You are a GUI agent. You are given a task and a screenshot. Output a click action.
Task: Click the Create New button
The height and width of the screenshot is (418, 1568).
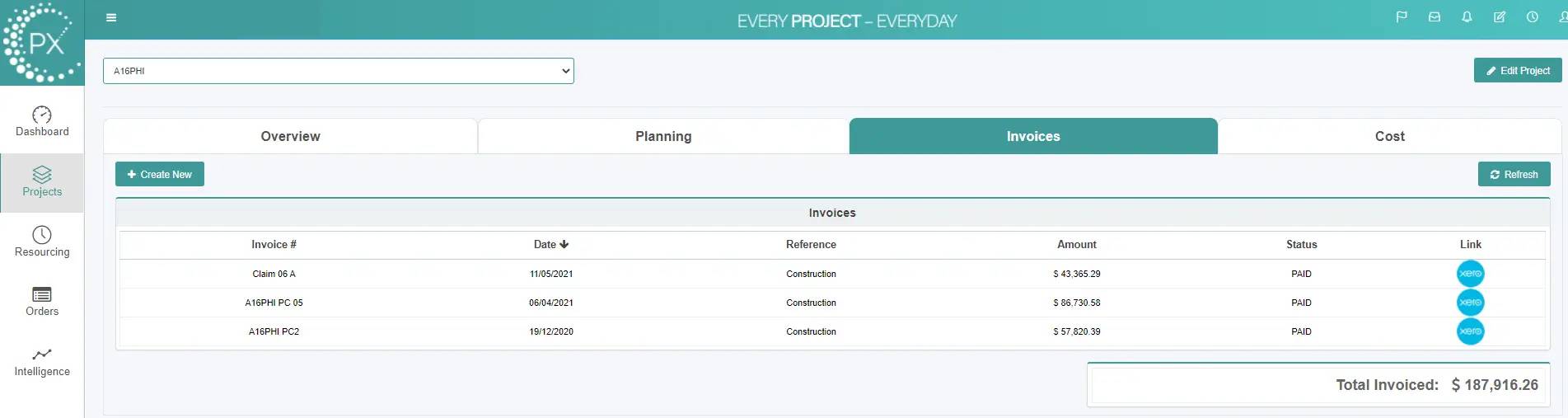click(160, 175)
